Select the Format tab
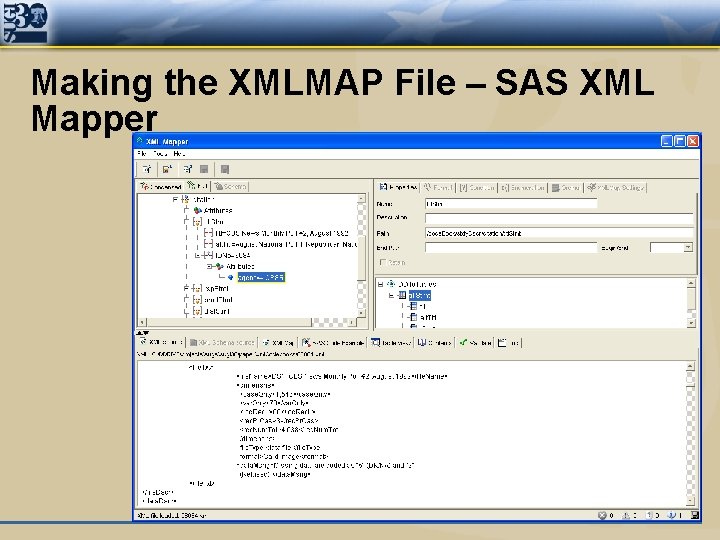This screenshot has height=540, width=720. coord(438,187)
